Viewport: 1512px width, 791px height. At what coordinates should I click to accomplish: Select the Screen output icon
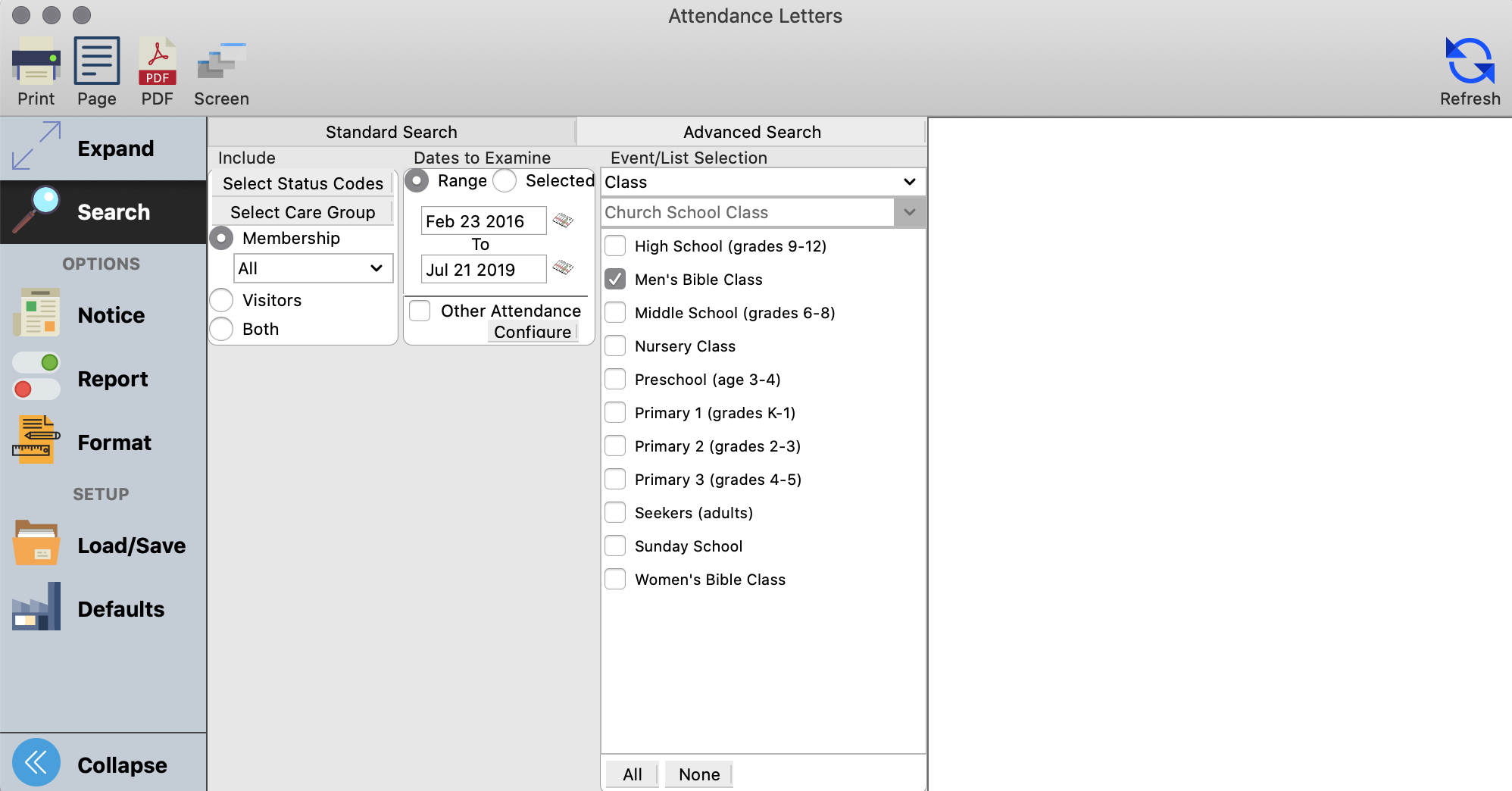point(220,70)
